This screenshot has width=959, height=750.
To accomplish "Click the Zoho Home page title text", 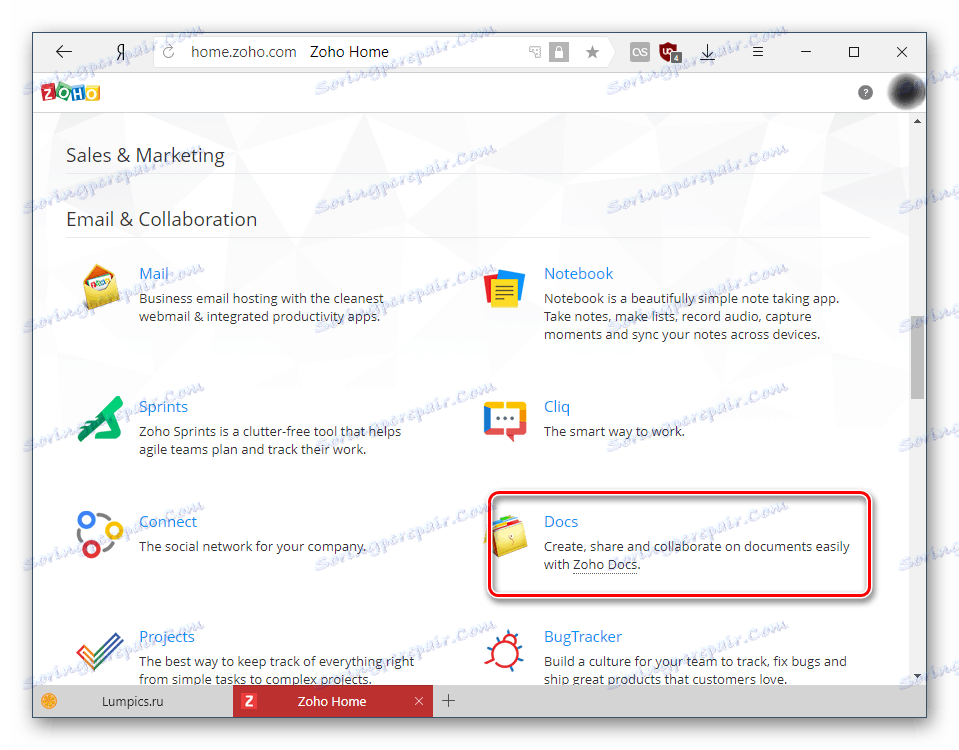I will [x=349, y=52].
